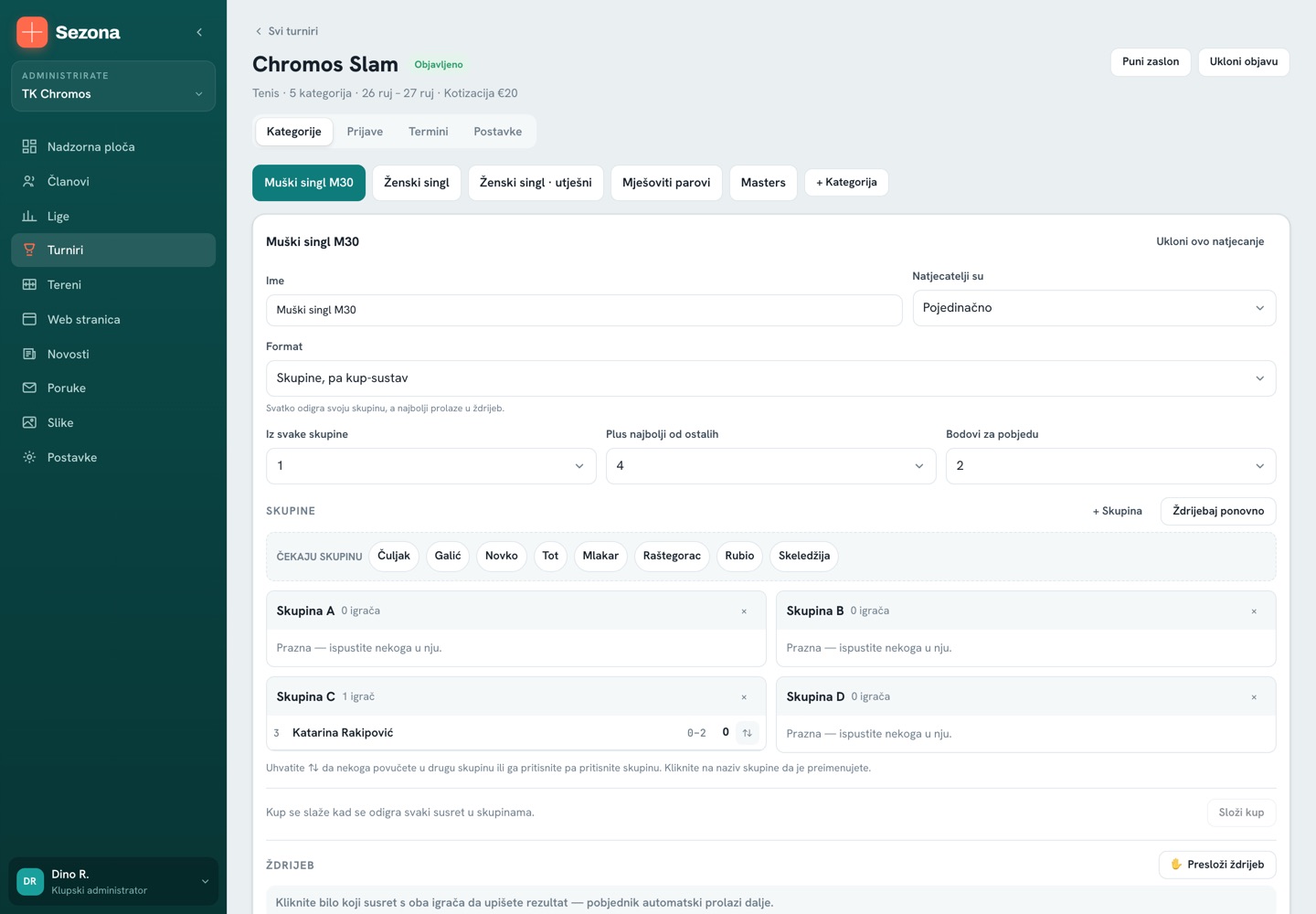Select the Masters category
Screen dimensions: 1316x914
(763, 183)
